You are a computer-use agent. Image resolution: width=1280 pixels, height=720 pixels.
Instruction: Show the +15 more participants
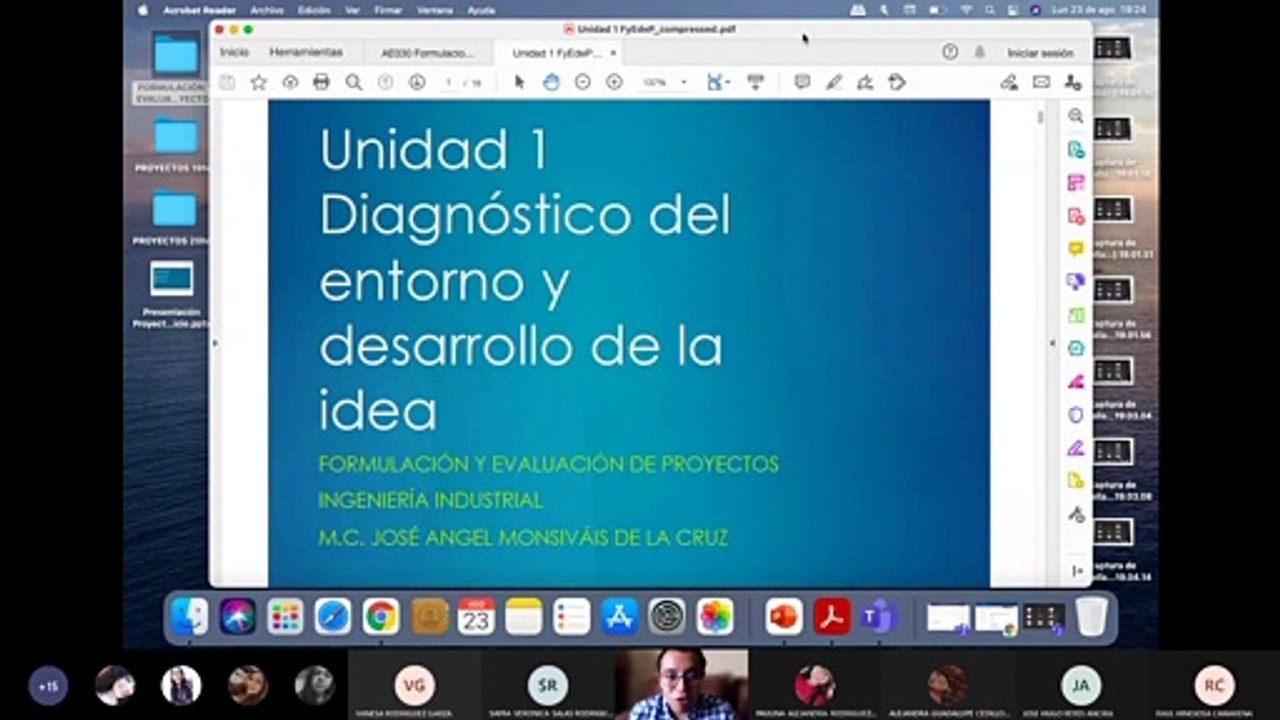[48, 686]
